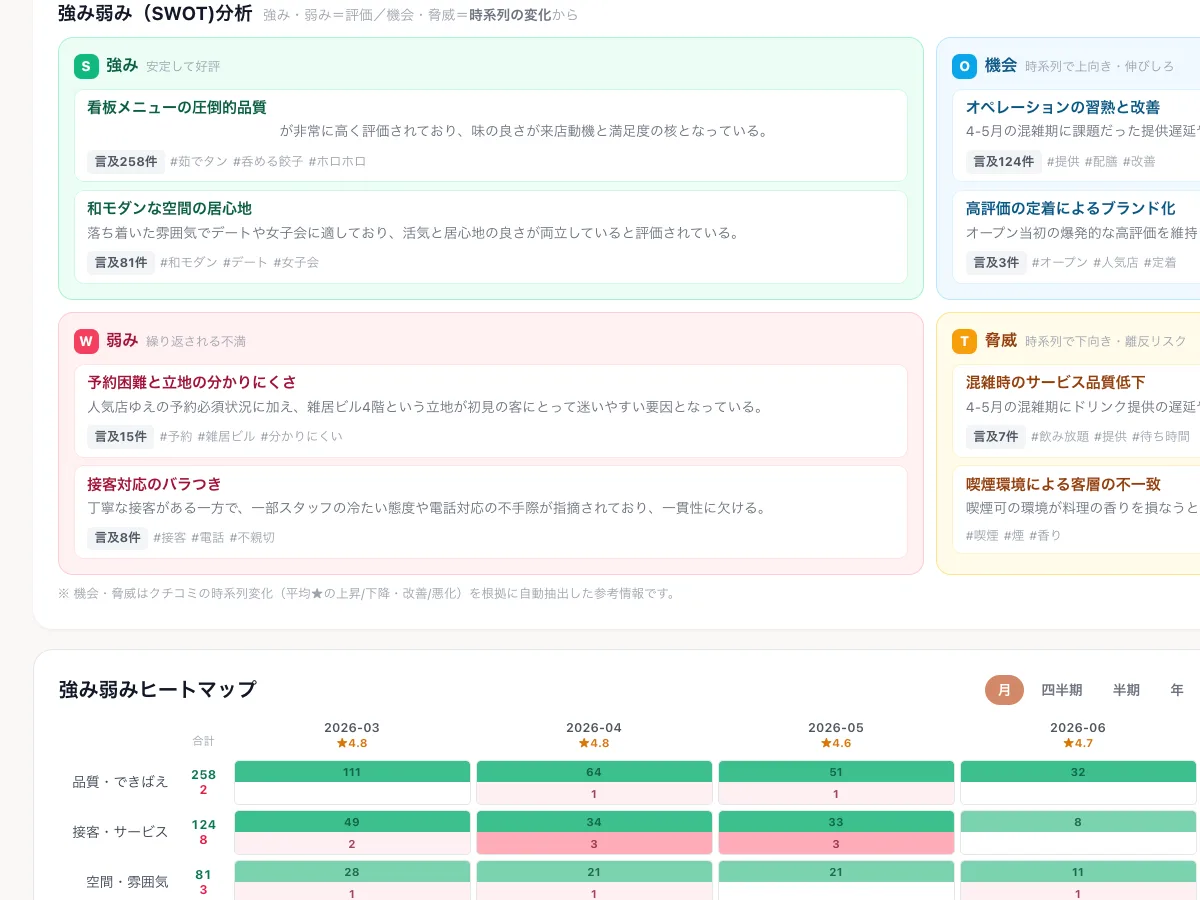Click the 言及7件 badge

(996, 436)
